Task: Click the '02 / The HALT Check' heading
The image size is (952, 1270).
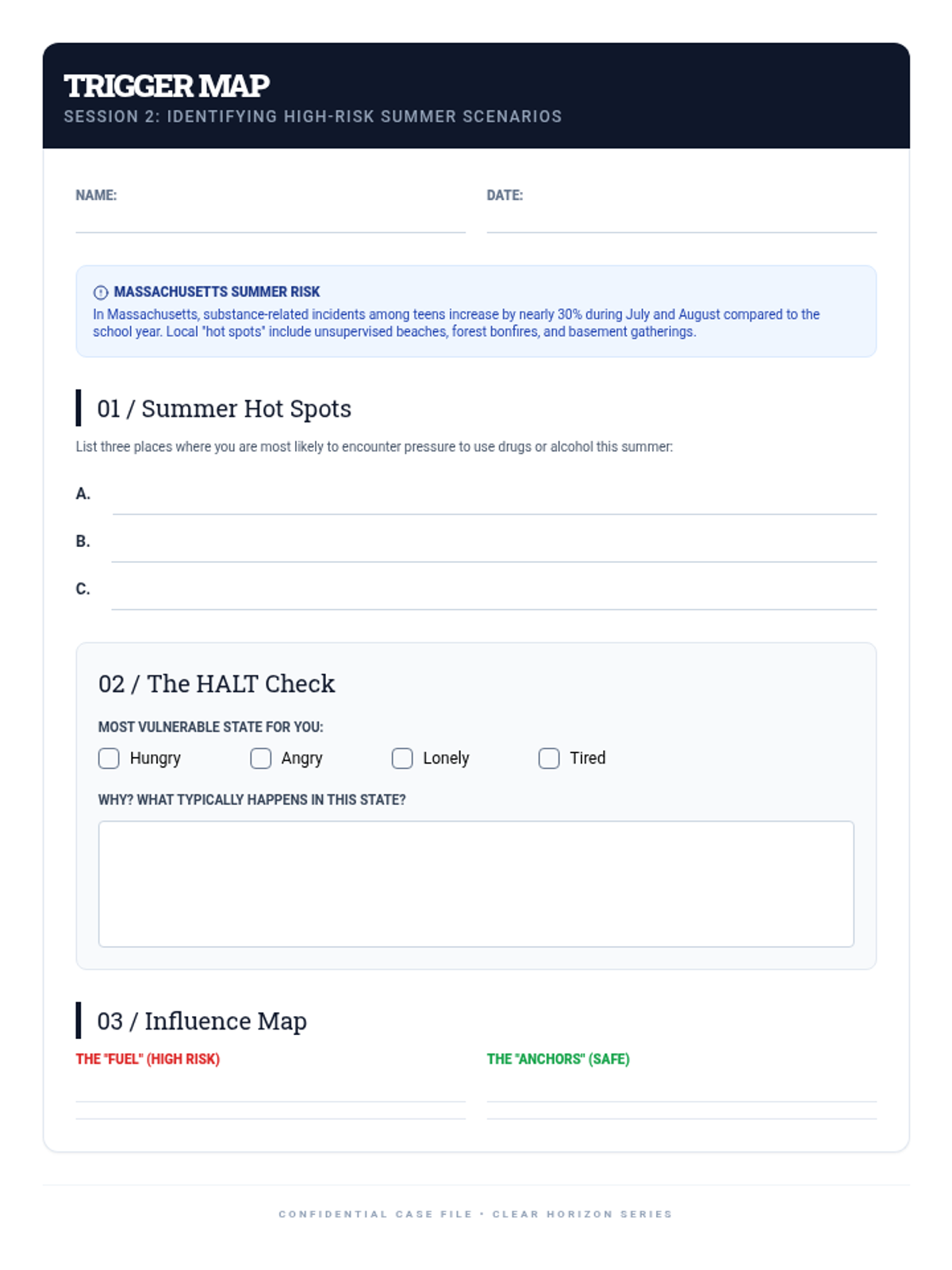Action: pyautogui.click(x=217, y=683)
